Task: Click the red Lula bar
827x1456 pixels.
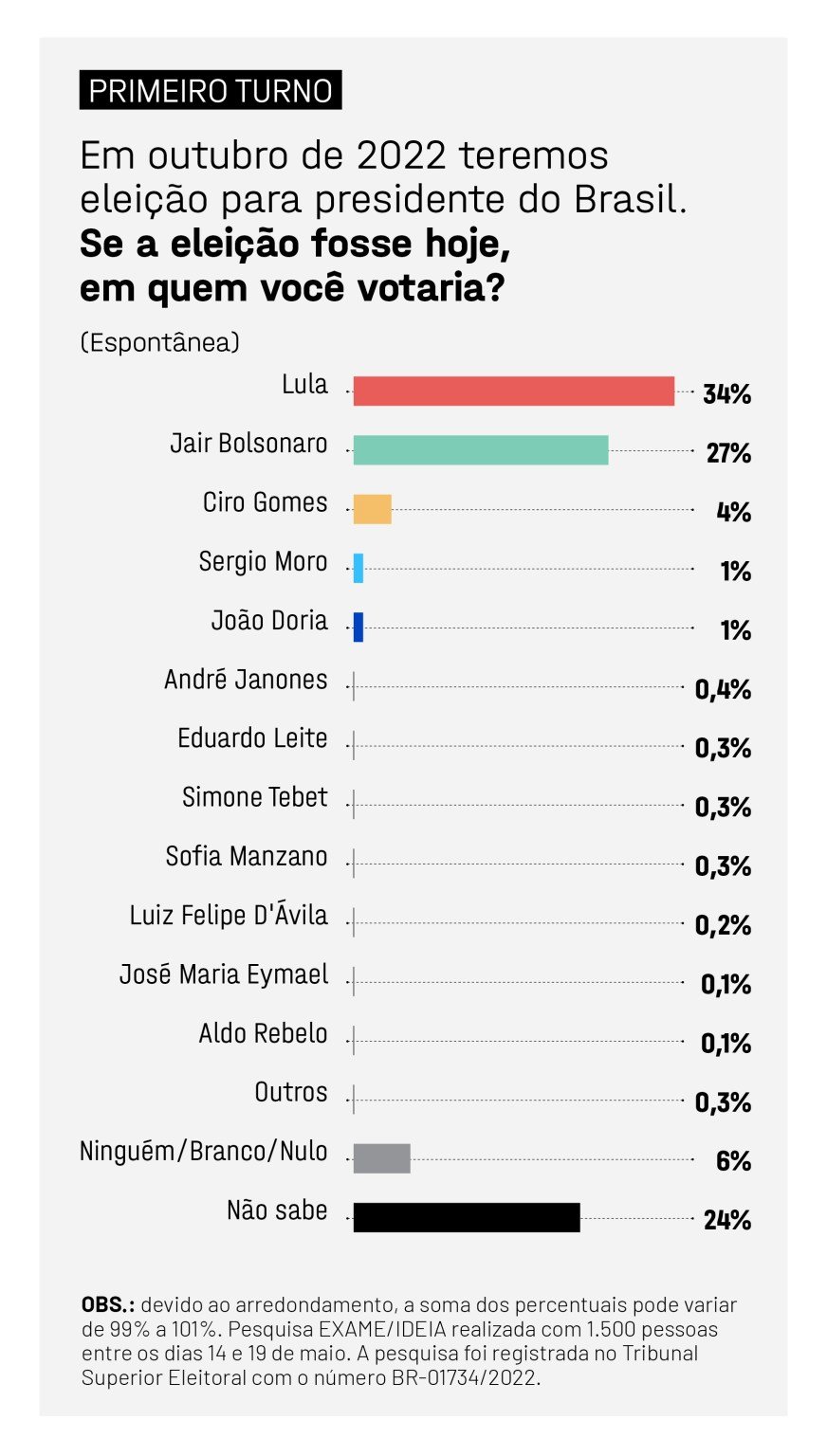Action: [513, 391]
